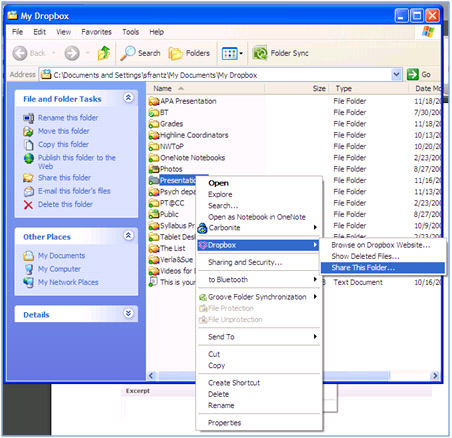Click the Back arrow icon
The image size is (452, 438).
coord(20,53)
